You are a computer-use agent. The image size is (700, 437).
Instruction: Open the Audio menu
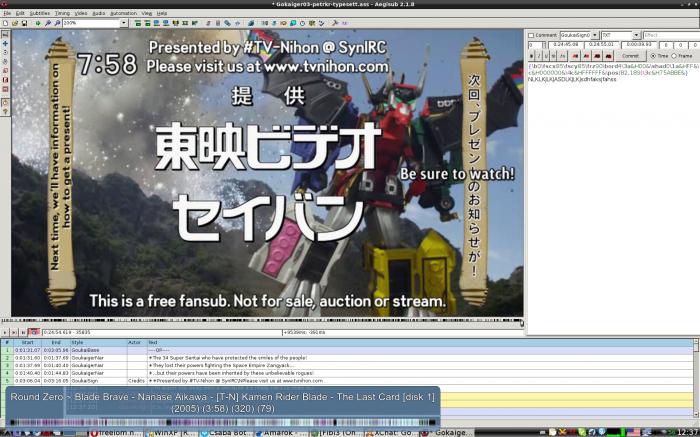pyautogui.click(x=99, y=13)
